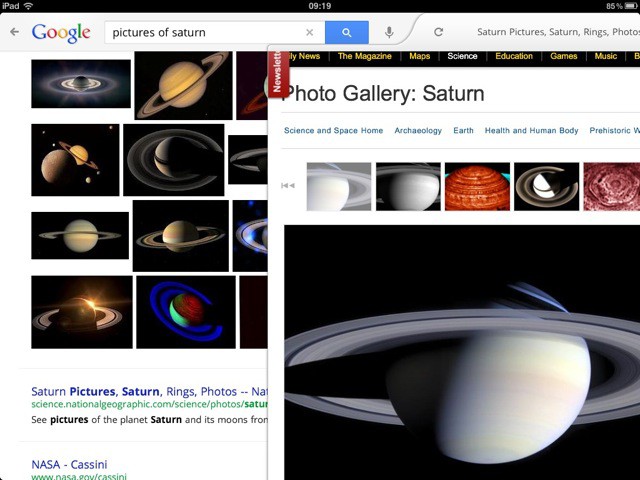
Task: Follow the Earth link
Action: 463,131
